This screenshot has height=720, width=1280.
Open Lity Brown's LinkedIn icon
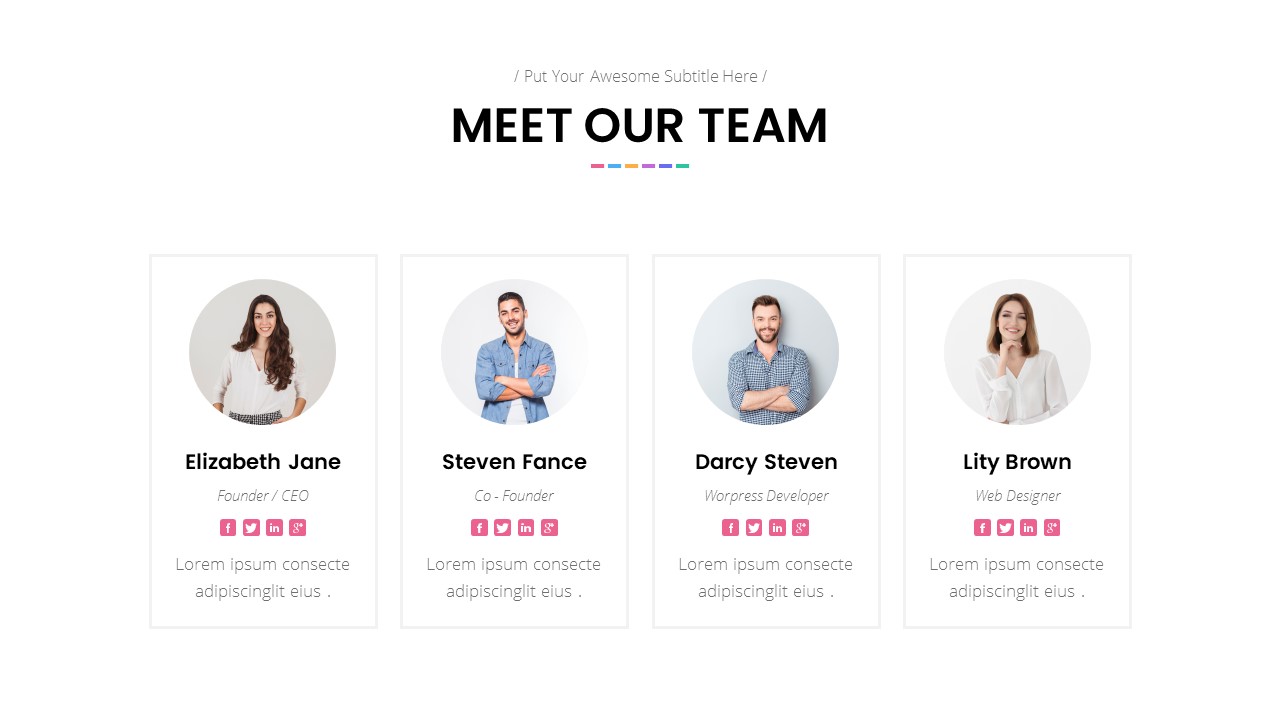click(x=1028, y=528)
